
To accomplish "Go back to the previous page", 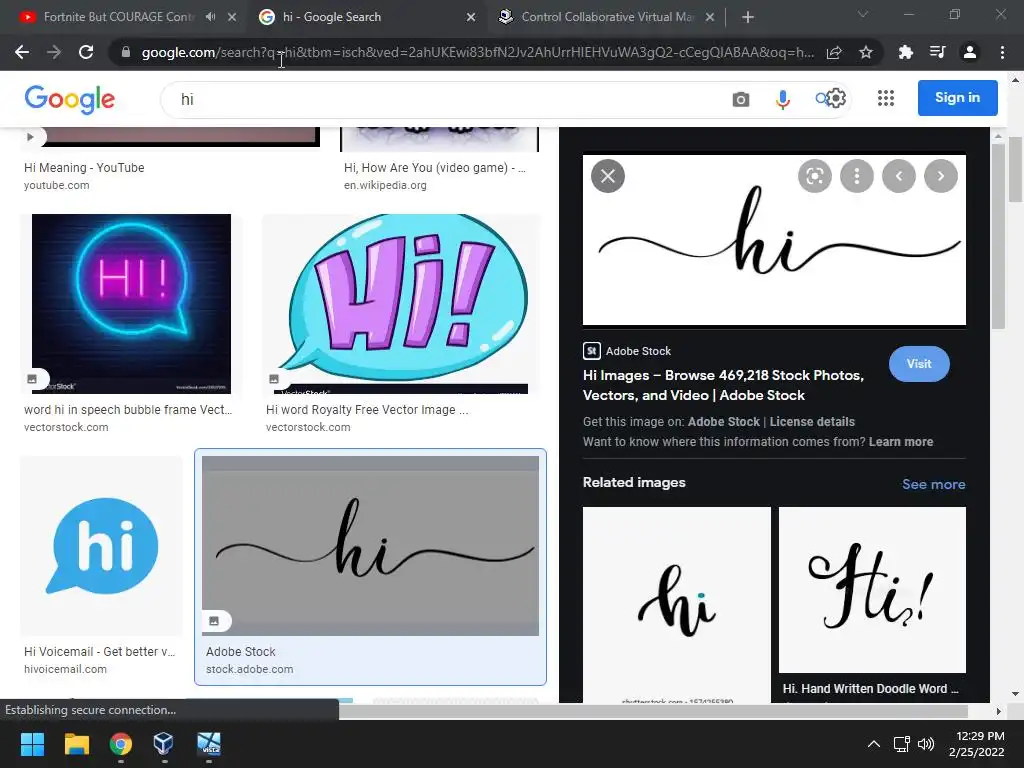I will pyautogui.click(x=22, y=52).
